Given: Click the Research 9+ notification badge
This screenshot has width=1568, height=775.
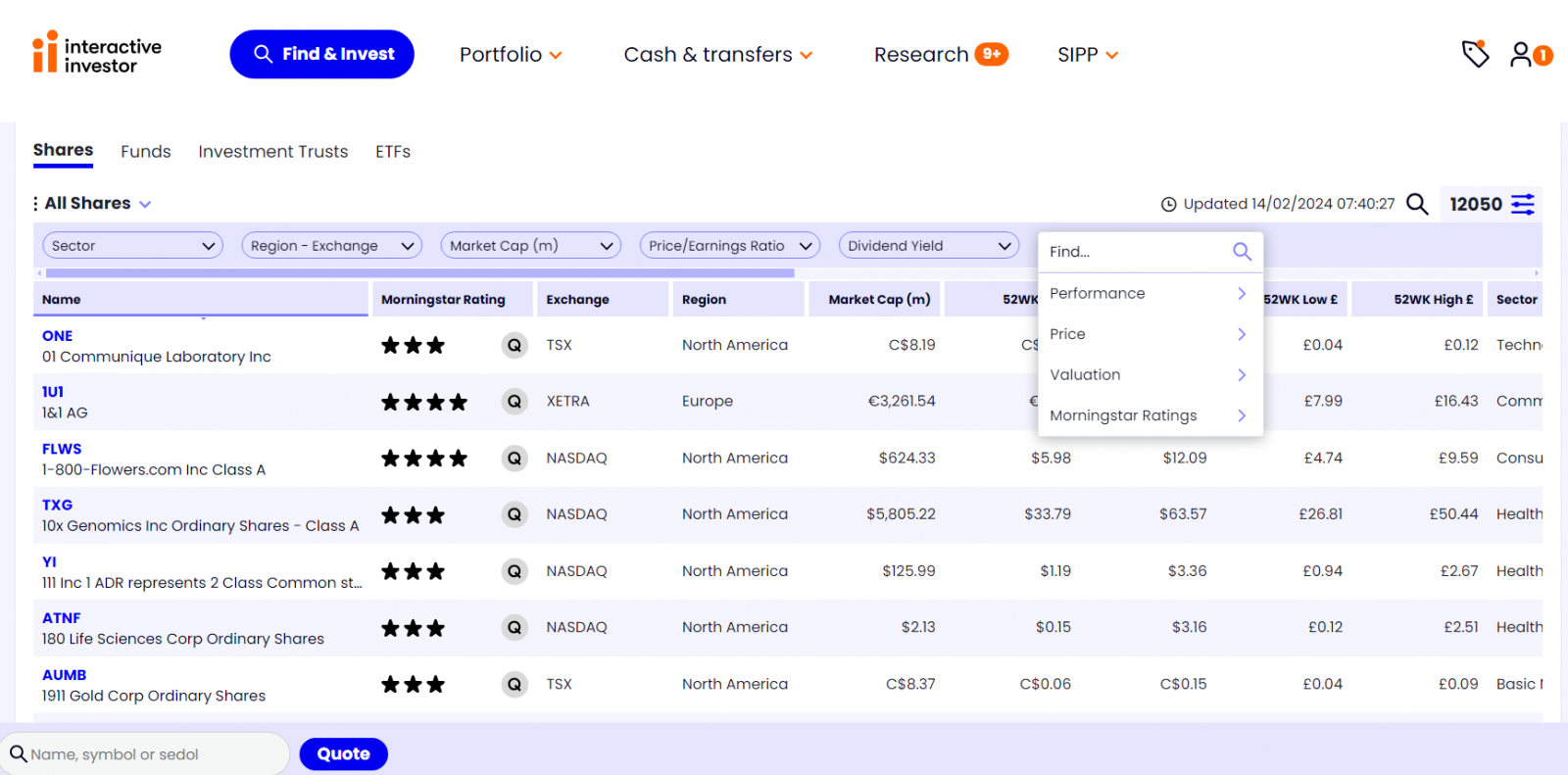Looking at the screenshot, I should [x=992, y=54].
